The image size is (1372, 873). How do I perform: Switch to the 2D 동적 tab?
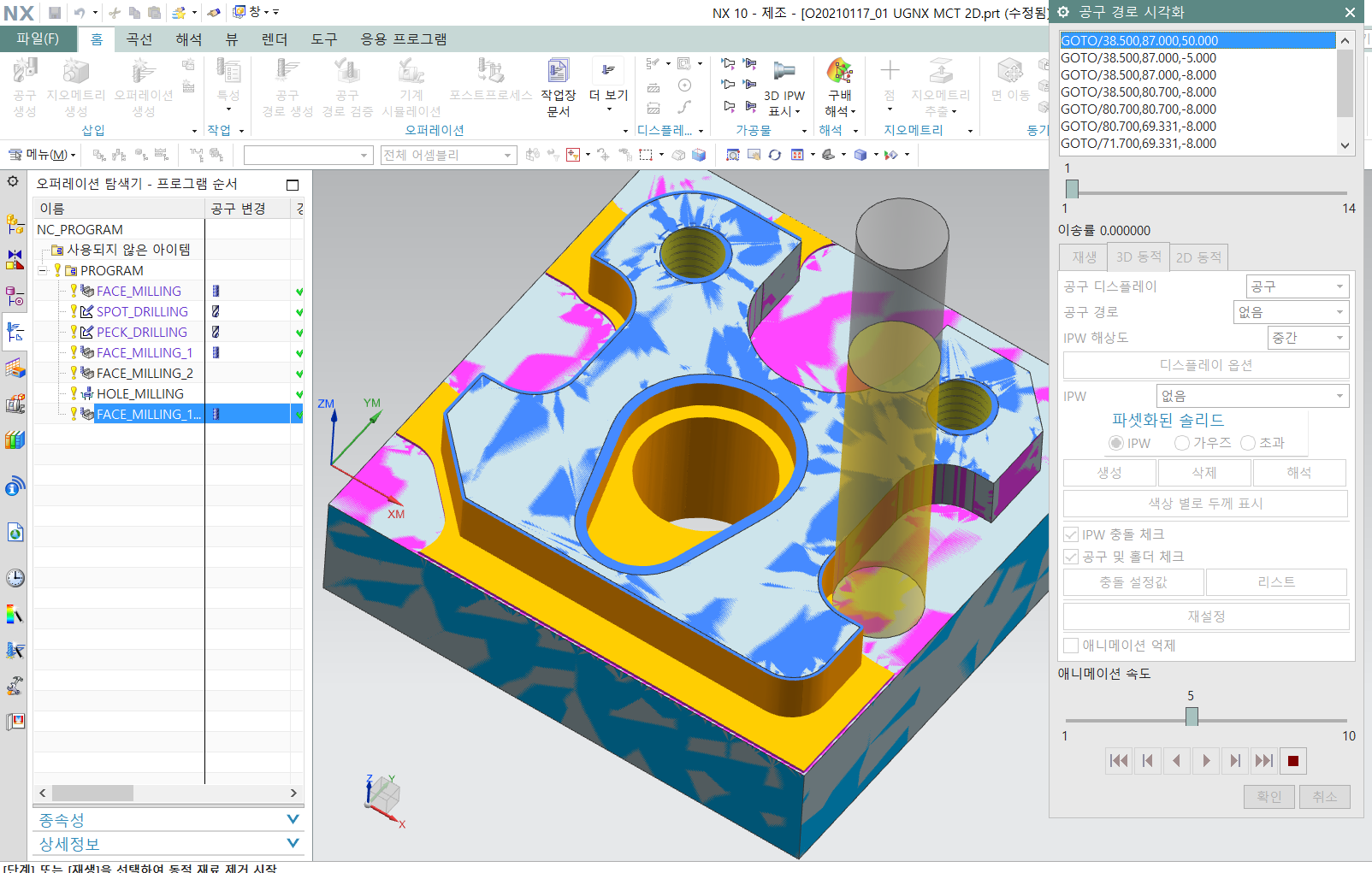(x=1198, y=257)
